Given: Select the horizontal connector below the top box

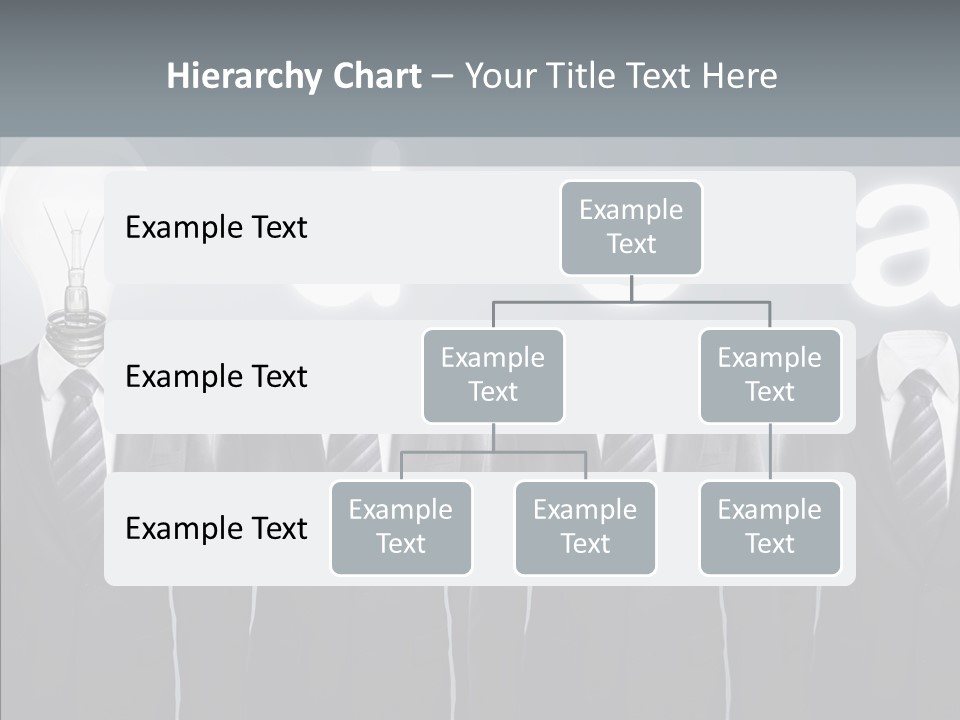Looking at the screenshot, I should point(631,301).
